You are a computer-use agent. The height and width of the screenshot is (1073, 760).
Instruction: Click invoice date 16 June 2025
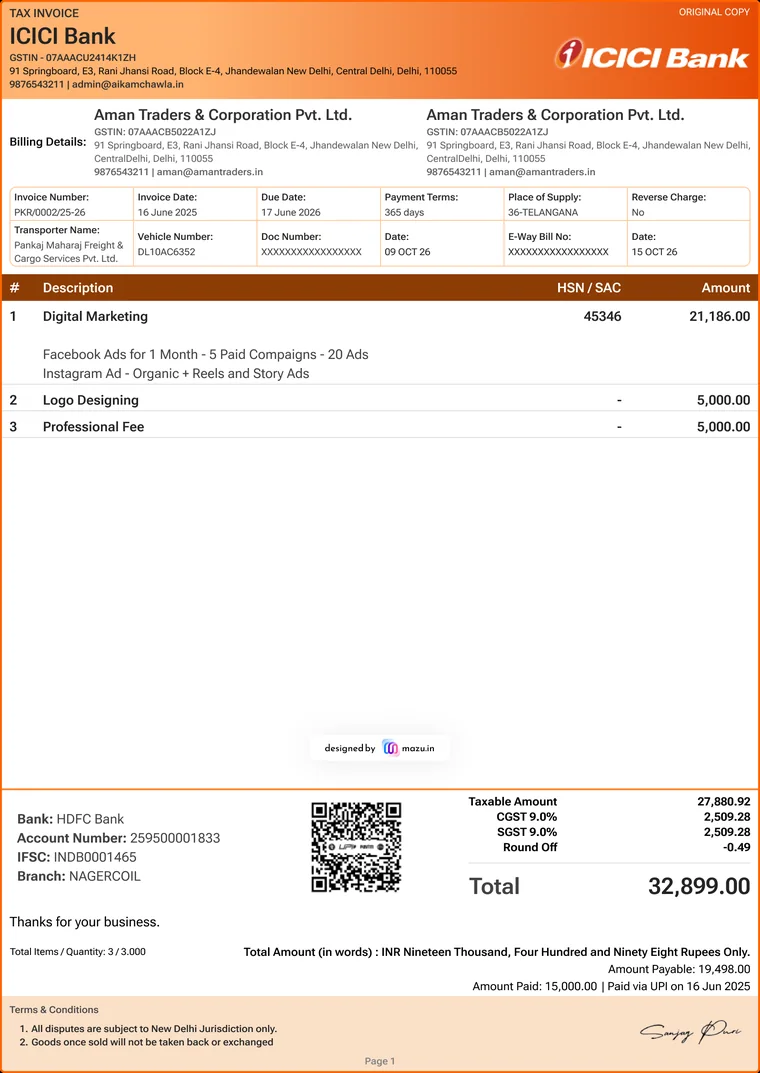click(167, 212)
